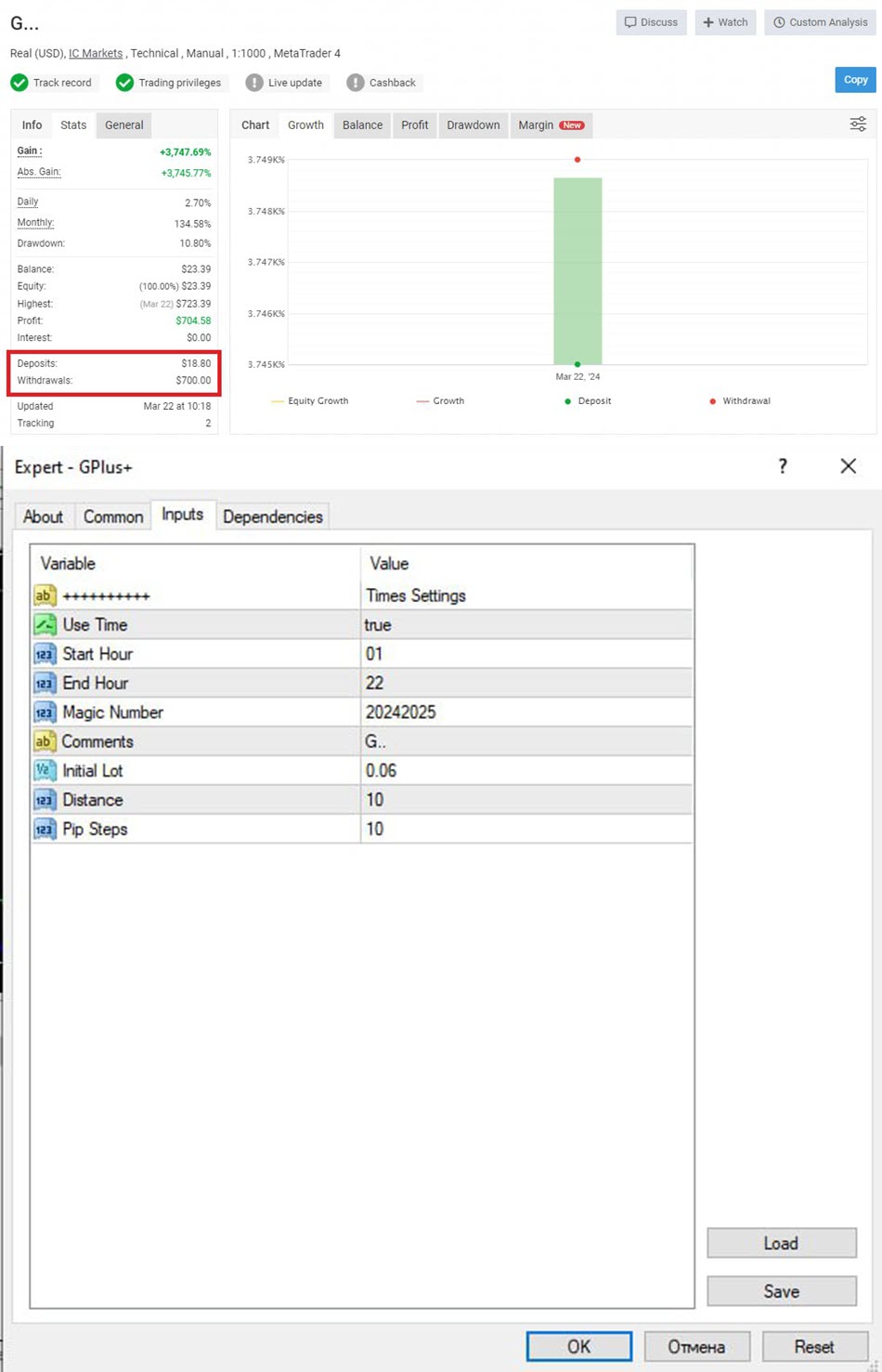Click the End Hour integer type icon
Screen dimensions: 882x1372
[x=45, y=683]
